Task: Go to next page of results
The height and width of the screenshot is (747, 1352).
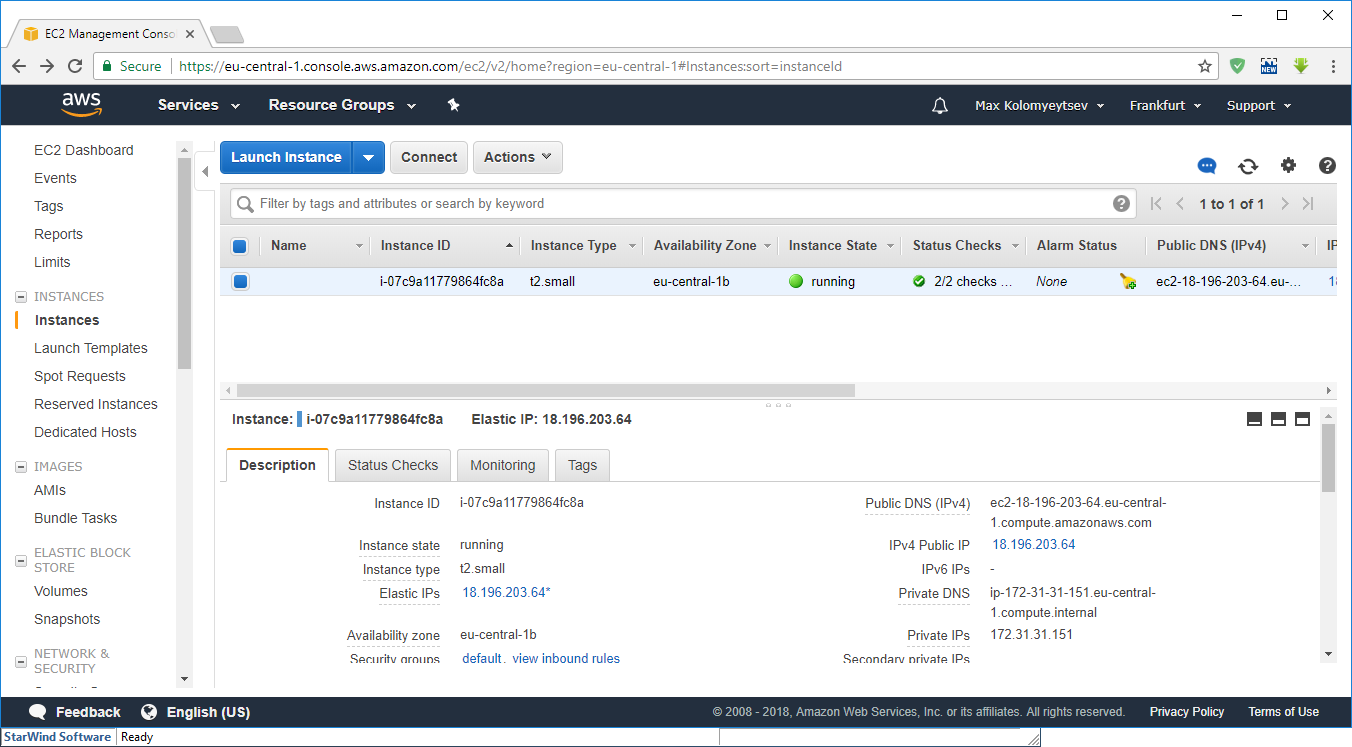Action: pos(1285,204)
